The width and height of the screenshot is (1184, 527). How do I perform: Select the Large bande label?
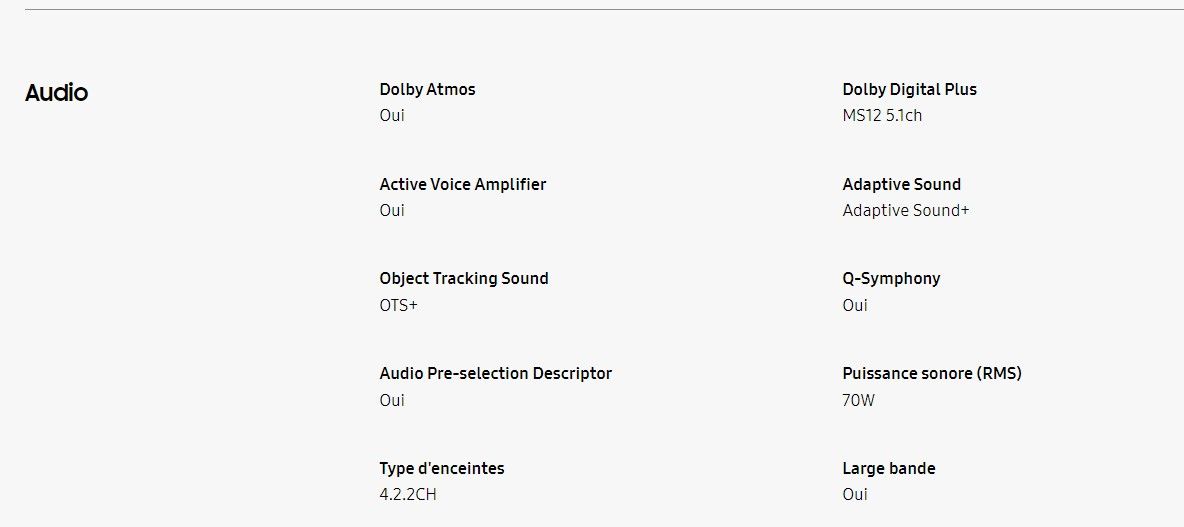[889, 468]
